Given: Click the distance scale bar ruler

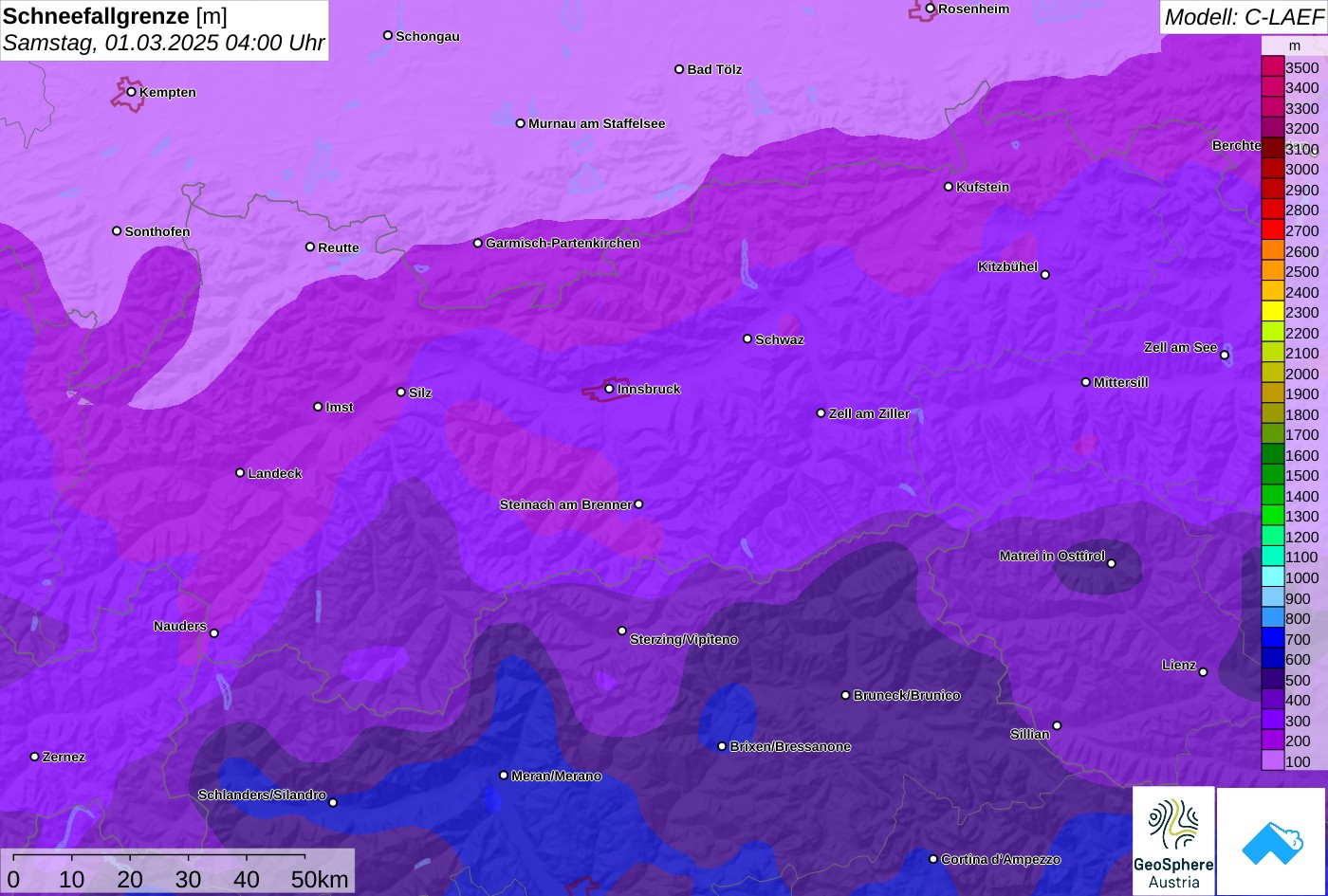Looking at the screenshot, I should (x=159, y=857).
